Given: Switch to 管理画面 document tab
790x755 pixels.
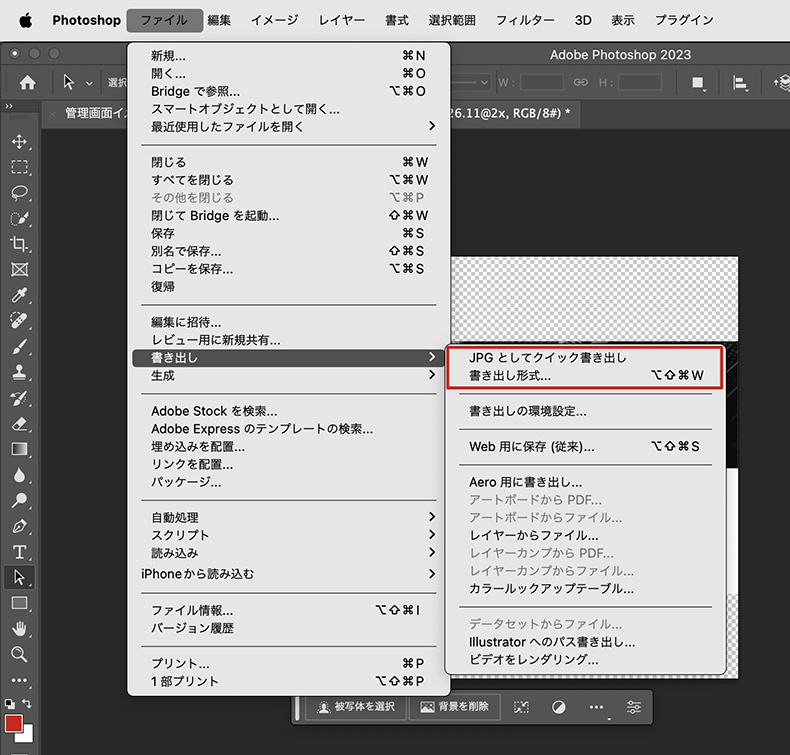Looking at the screenshot, I should pyautogui.click(x=96, y=113).
